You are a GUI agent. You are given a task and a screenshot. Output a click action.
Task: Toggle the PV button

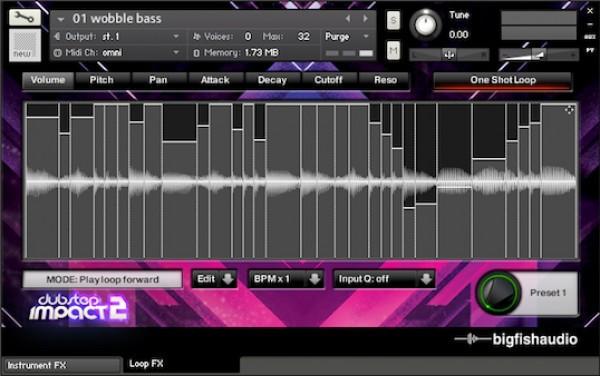pos(590,50)
